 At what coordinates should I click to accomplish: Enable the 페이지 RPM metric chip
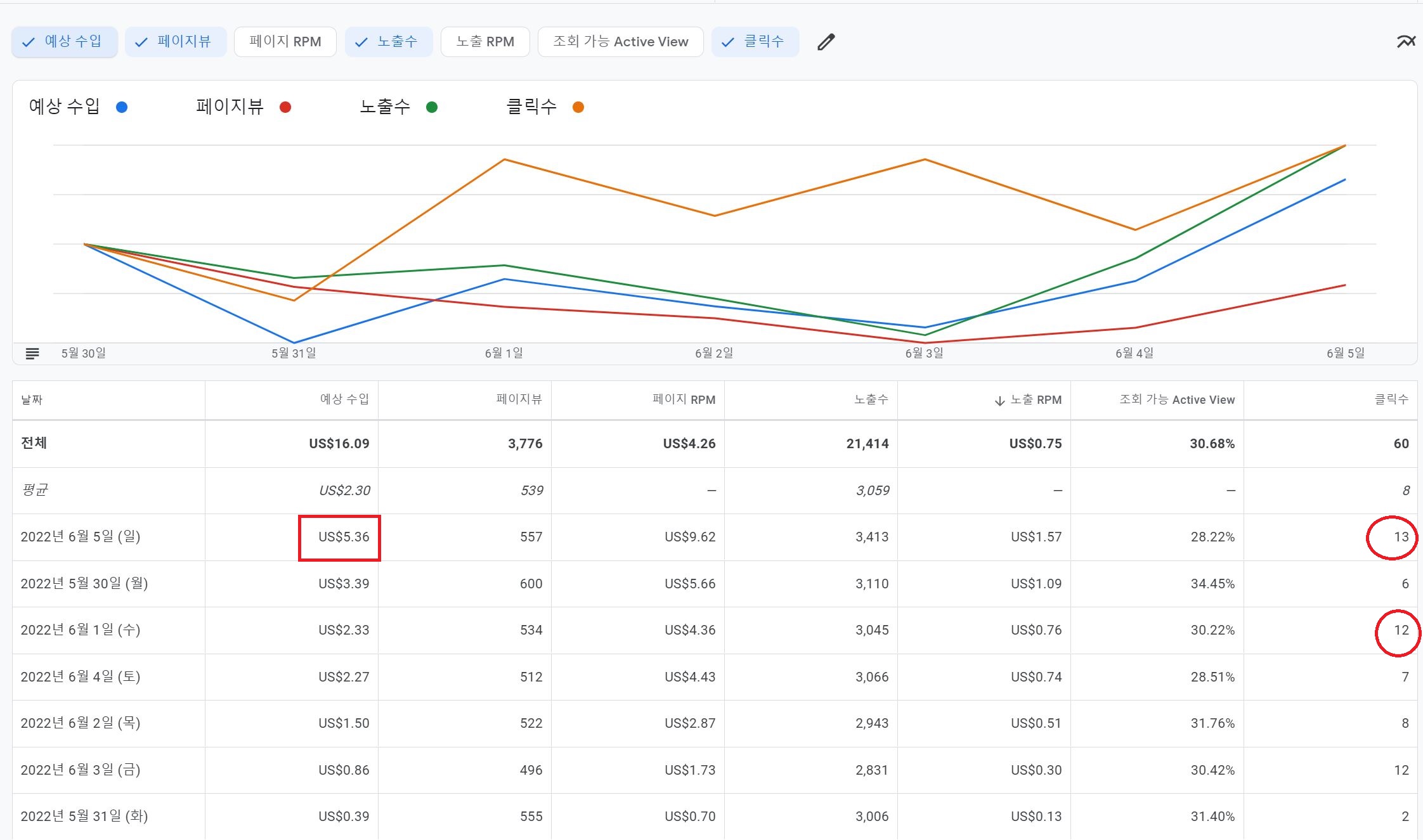coord(285,42)
